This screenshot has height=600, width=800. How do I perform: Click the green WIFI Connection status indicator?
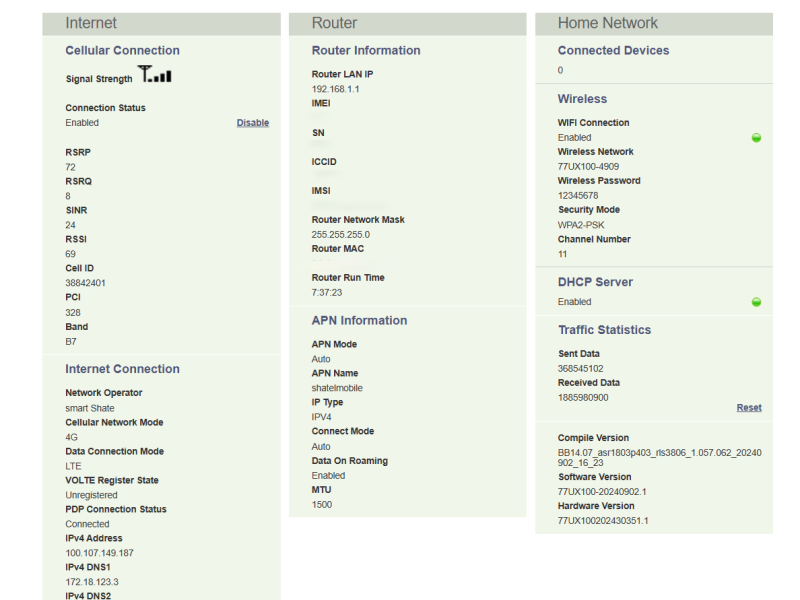756,138
